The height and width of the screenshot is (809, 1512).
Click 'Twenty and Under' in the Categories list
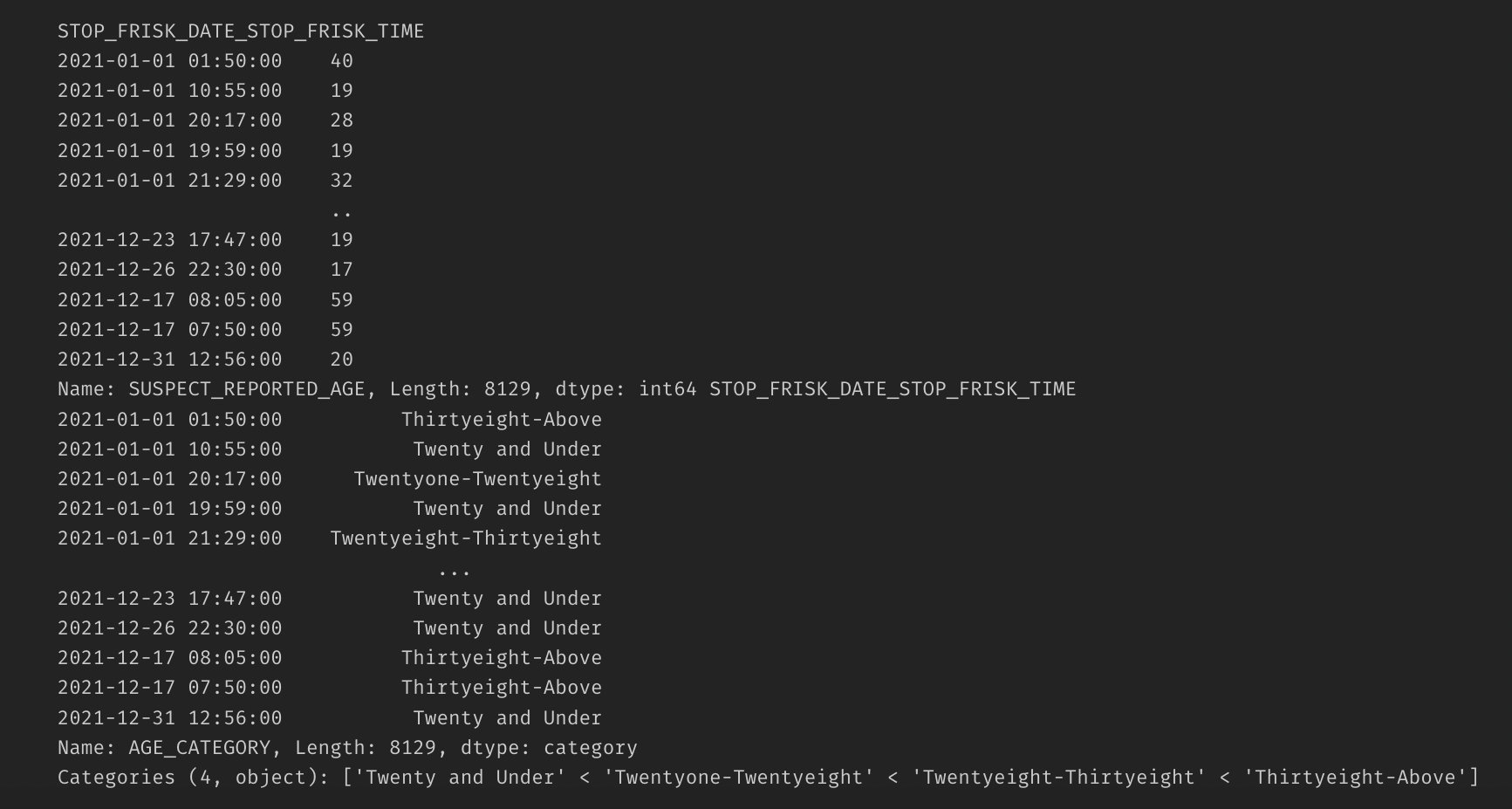[460, 778]
